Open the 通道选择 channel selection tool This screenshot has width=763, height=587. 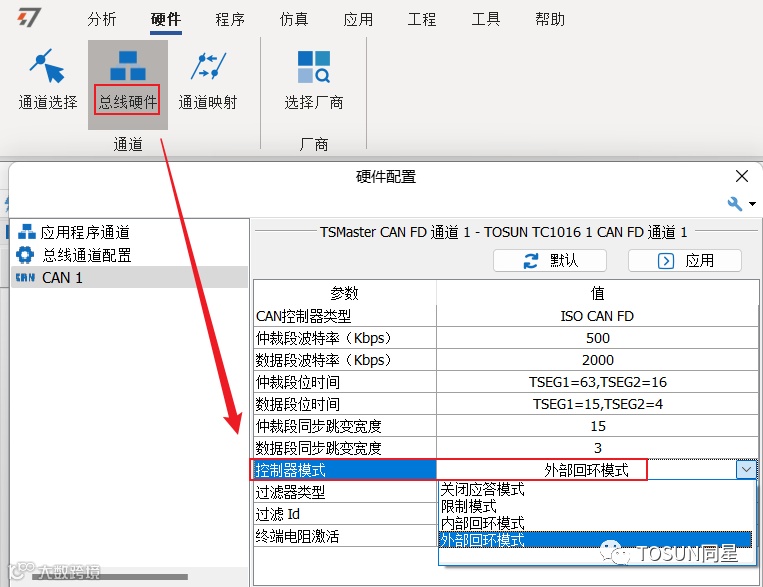48,79
